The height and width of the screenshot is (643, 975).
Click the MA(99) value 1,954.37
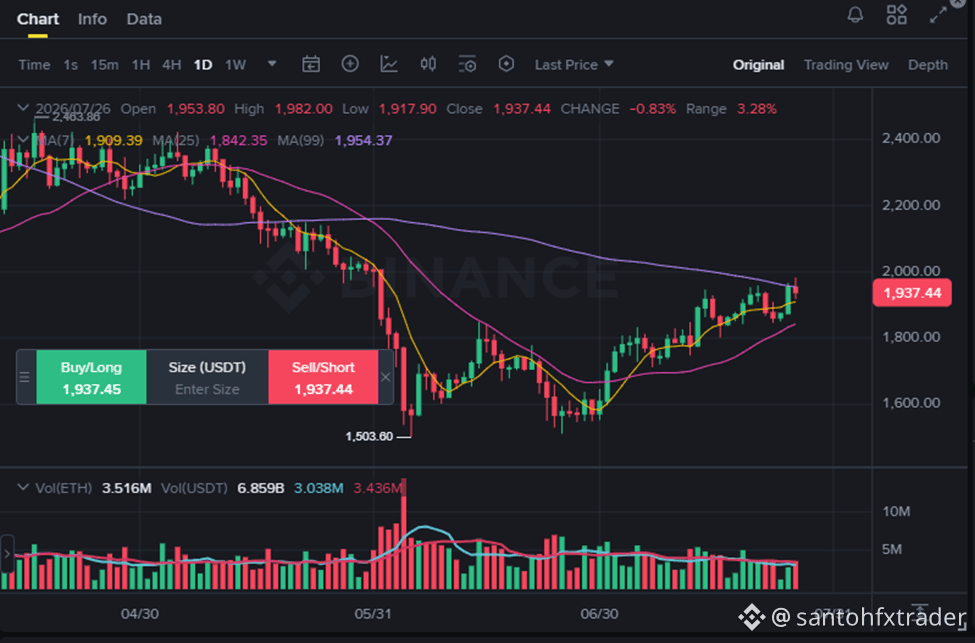point(363,141)
